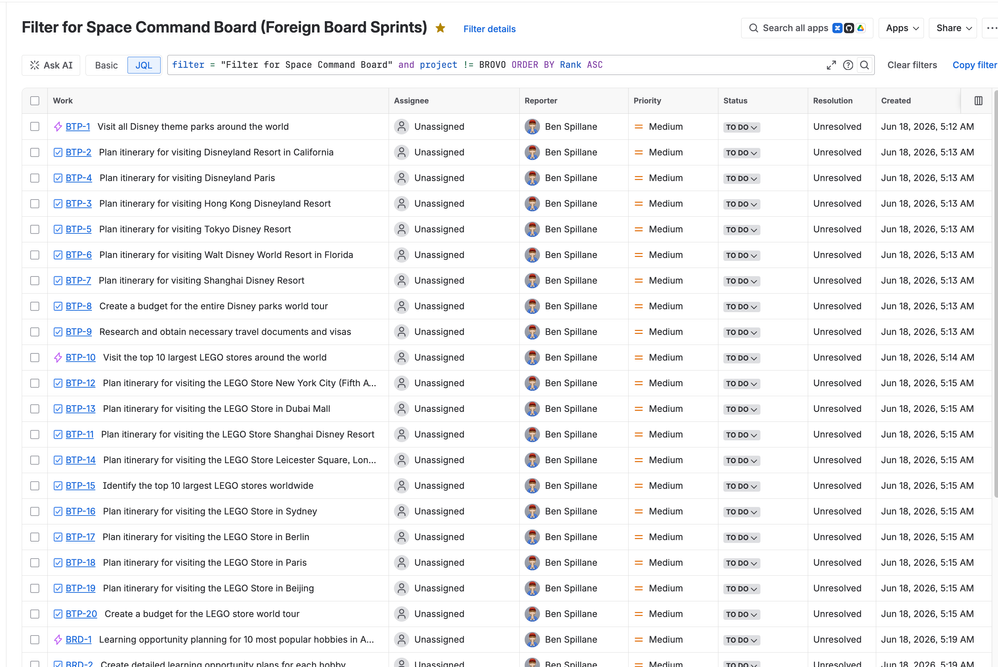Image resolution: width=998 pixels, height=667 pixels.
Task: Expand the JQL editor with arrows icon
Action: point(831,65)
